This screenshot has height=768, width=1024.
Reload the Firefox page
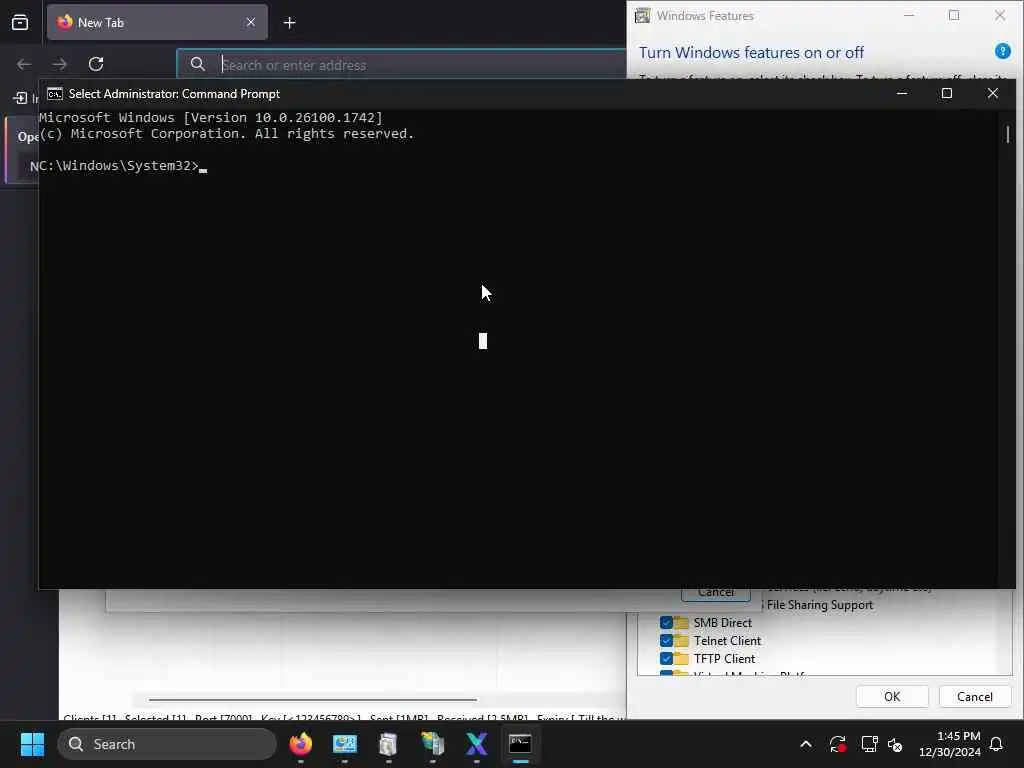[96, 64]
